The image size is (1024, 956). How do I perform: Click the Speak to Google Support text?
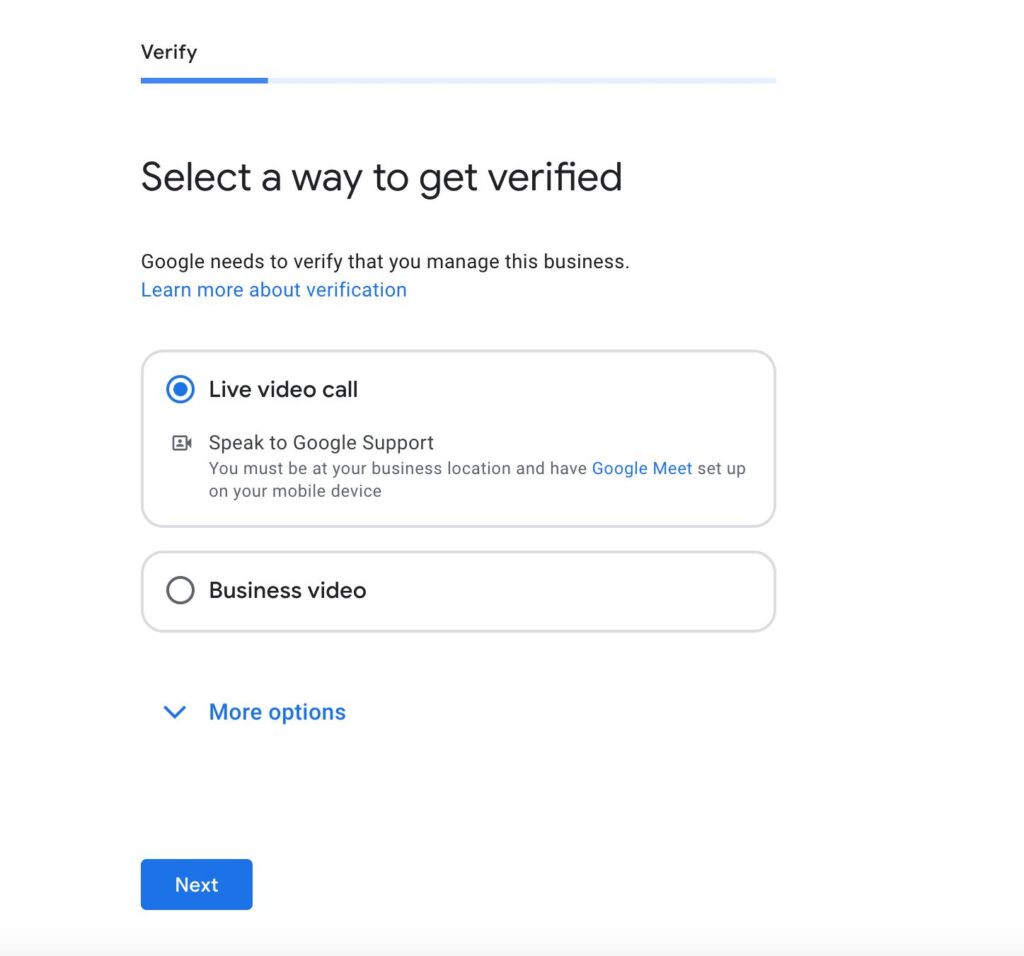[x=321, y=443]
